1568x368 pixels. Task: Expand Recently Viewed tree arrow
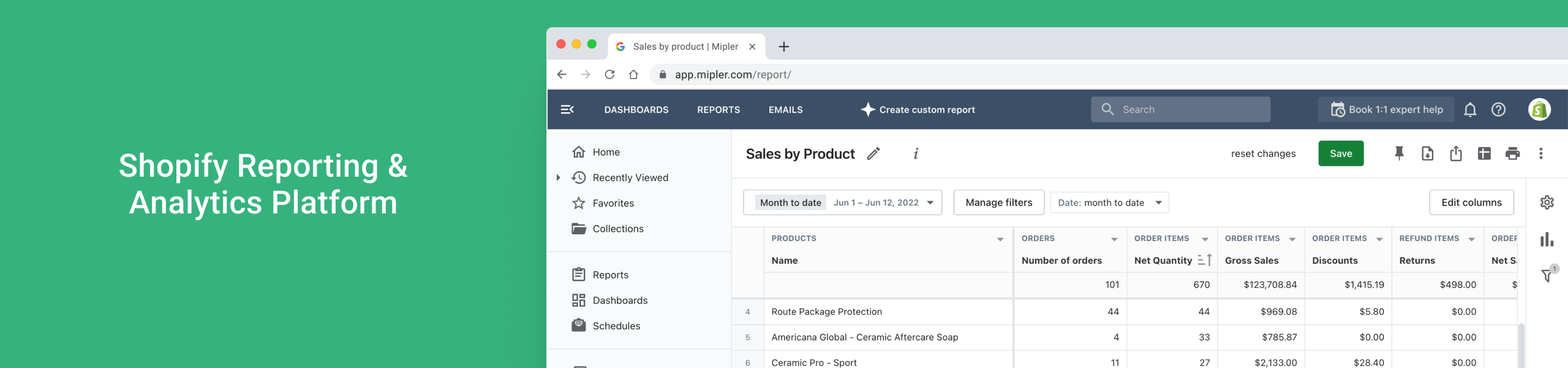(558, 178)
